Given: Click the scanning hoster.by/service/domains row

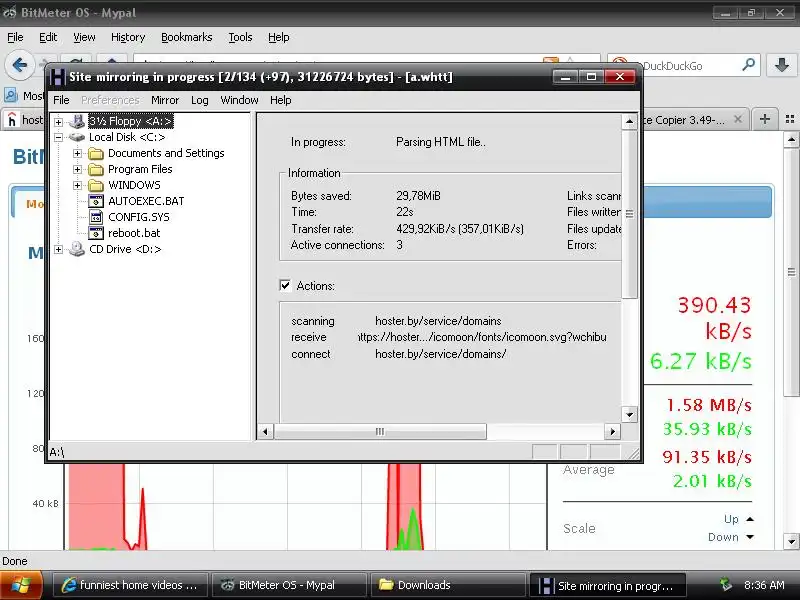Looking at the screenshot, I should (x=396, y=321).
